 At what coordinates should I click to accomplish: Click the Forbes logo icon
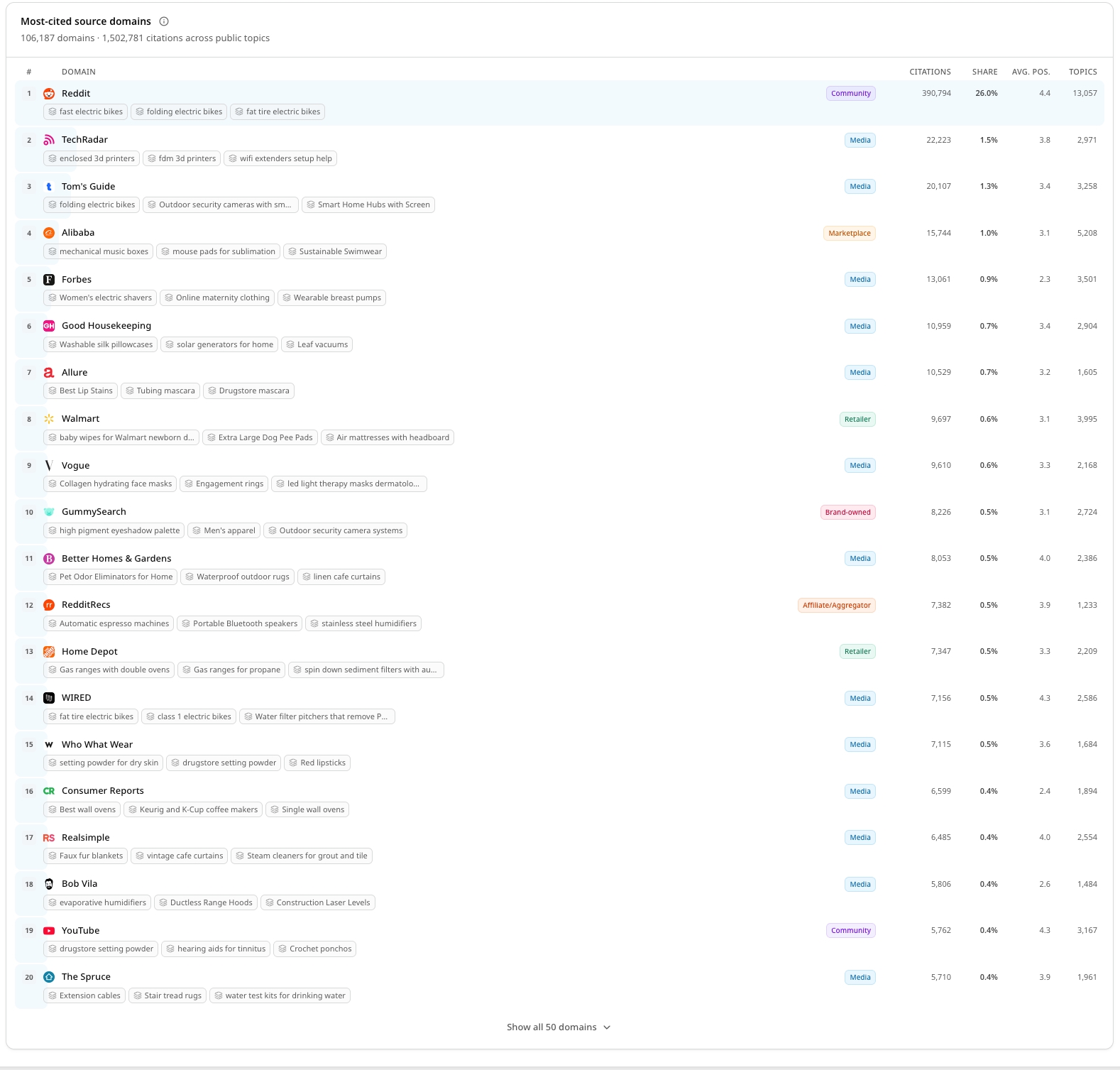(x=49, y=280)
